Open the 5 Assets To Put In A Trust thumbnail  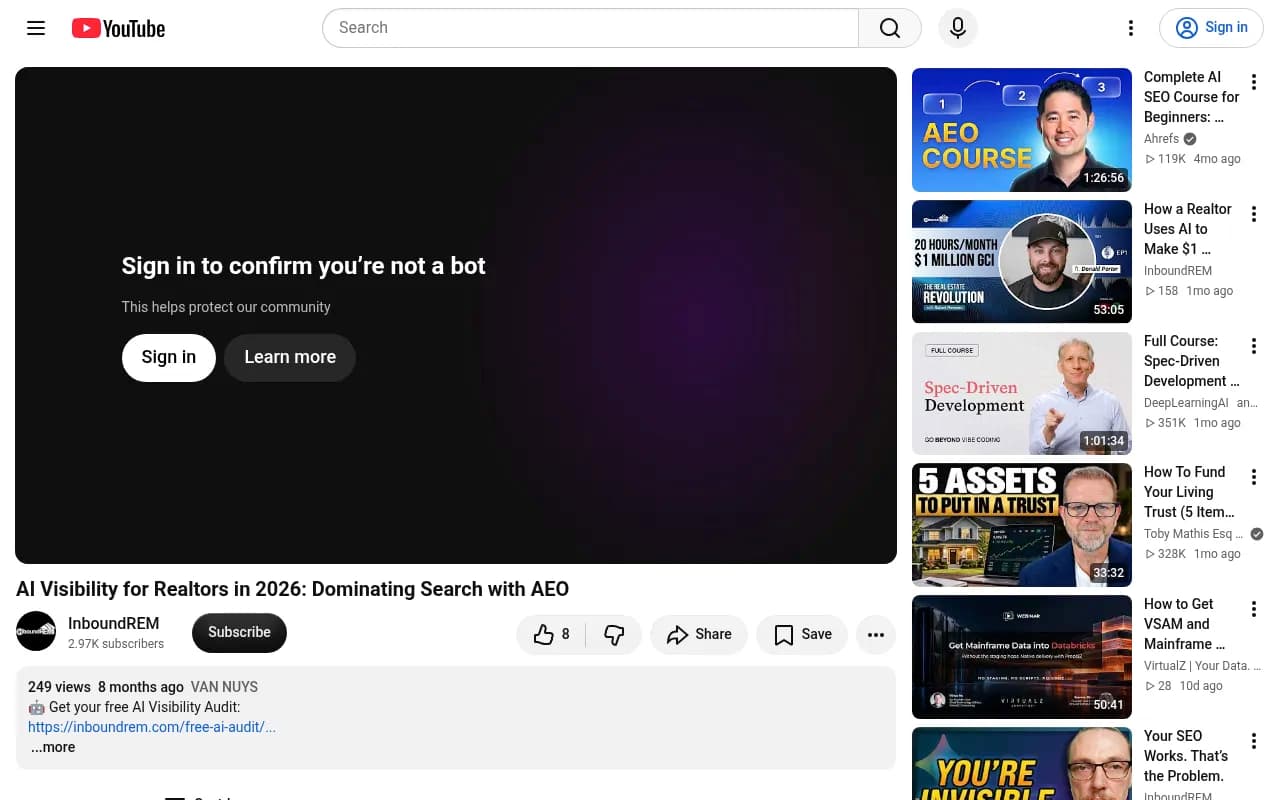pos(1022,525)
